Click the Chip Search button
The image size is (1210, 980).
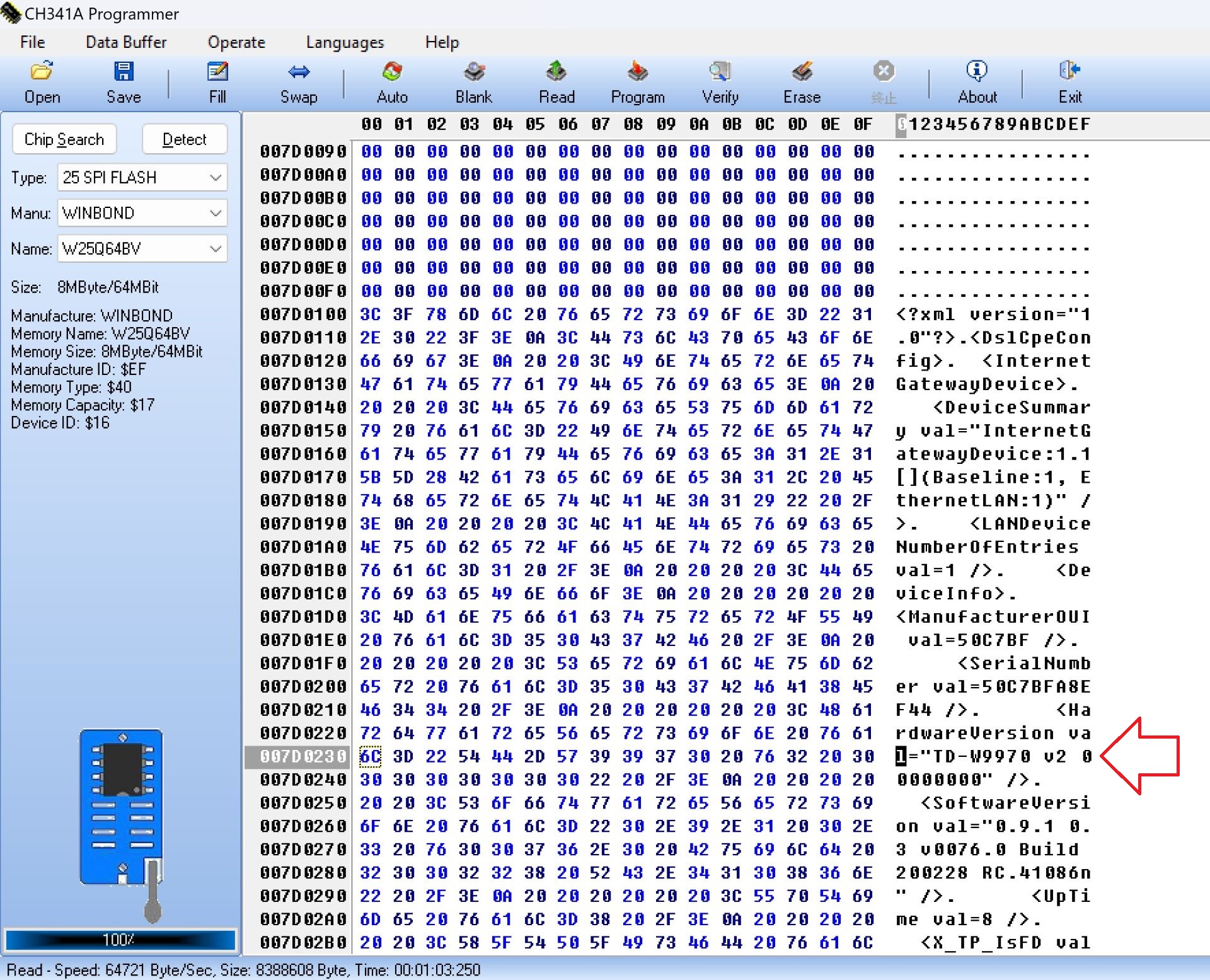64,139
